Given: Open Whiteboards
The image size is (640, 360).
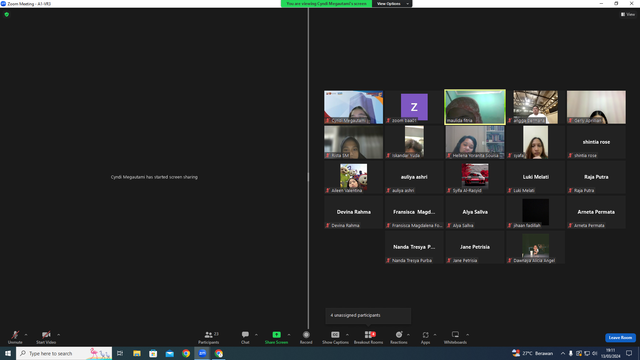Looking at the screenshot, I should click(455, 337).
